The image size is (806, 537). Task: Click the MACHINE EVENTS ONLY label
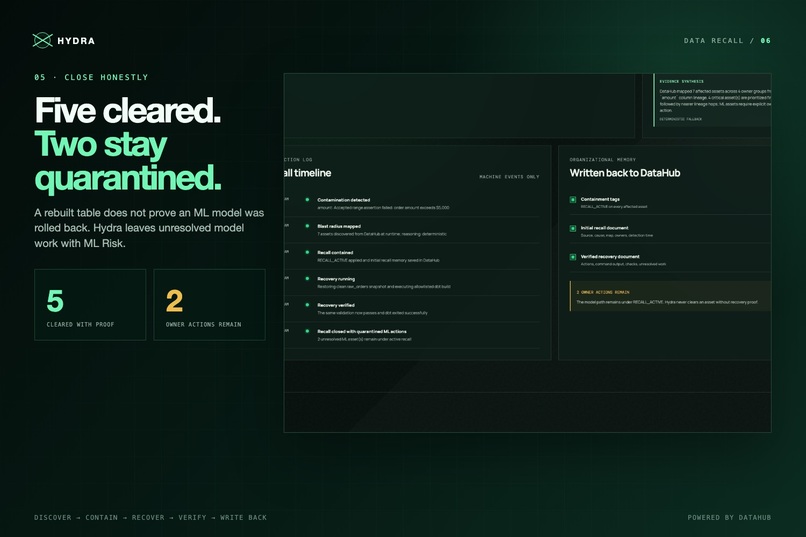coord(509,177)
